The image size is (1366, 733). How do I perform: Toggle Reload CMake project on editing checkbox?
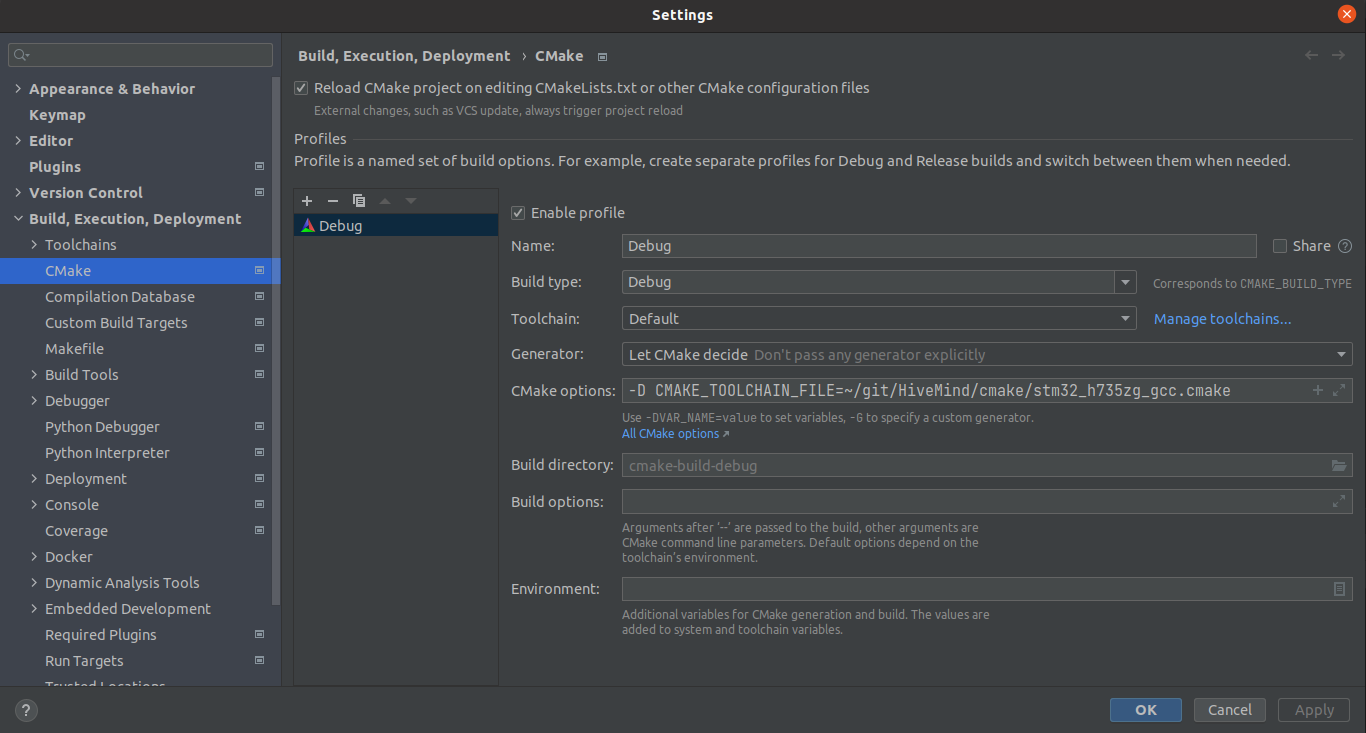click(301, 88)
